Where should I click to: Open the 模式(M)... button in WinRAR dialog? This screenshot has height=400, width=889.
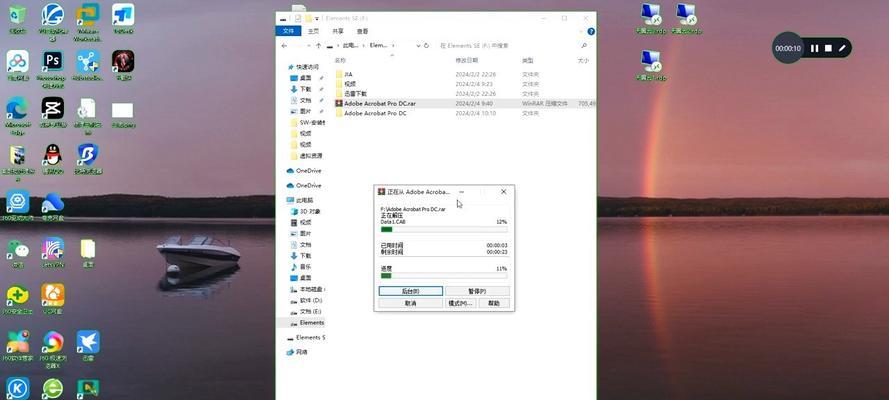coord(460,303)
